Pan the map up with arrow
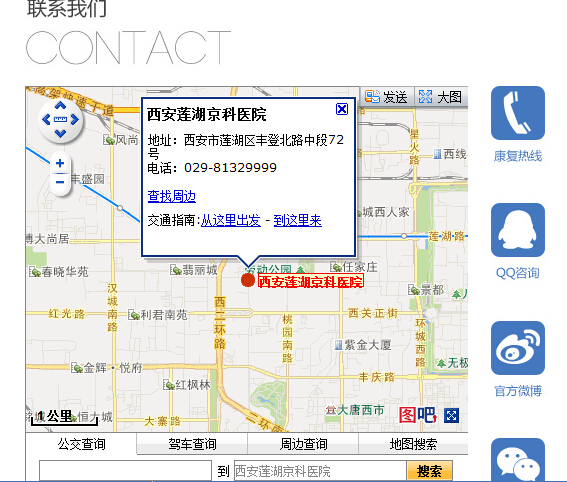 [x=60, y=106]
